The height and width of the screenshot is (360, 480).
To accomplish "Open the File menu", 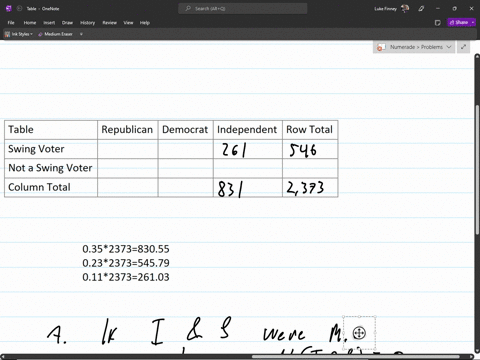I will pos(11,23).
